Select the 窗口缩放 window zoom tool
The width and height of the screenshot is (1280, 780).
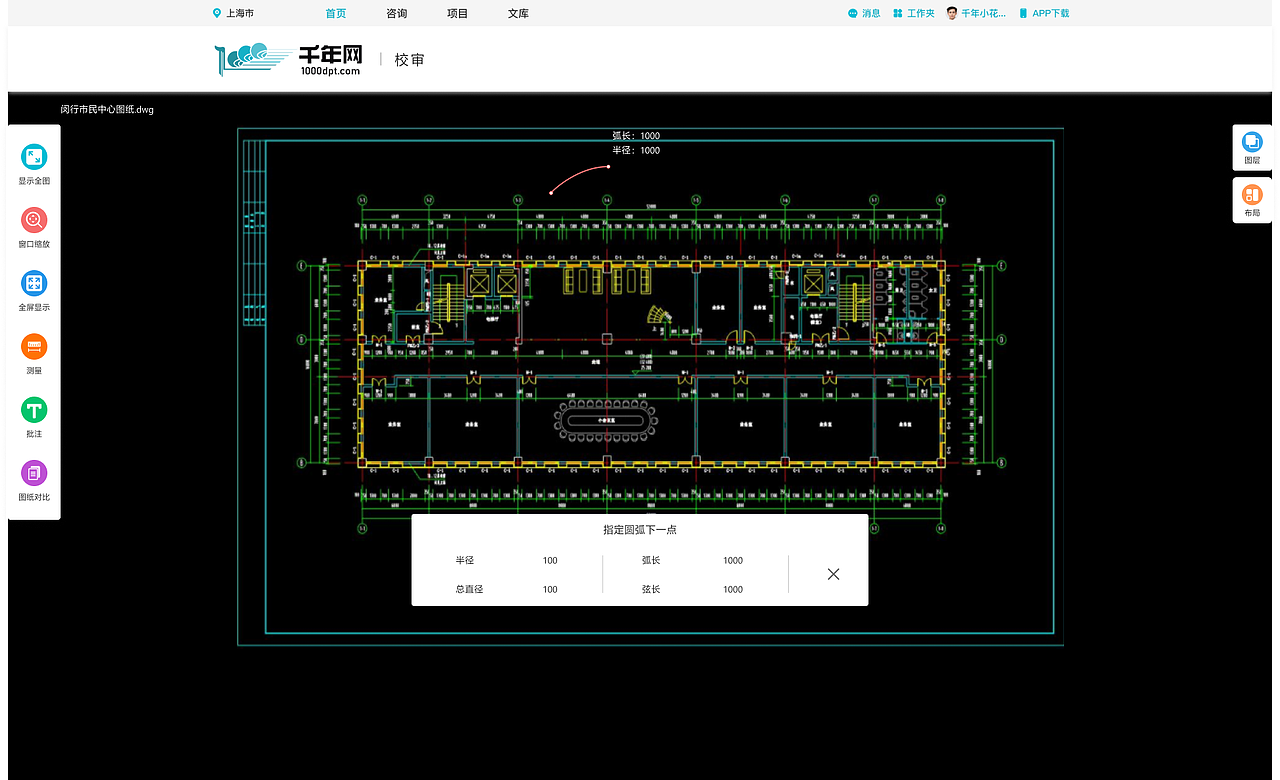34,220
